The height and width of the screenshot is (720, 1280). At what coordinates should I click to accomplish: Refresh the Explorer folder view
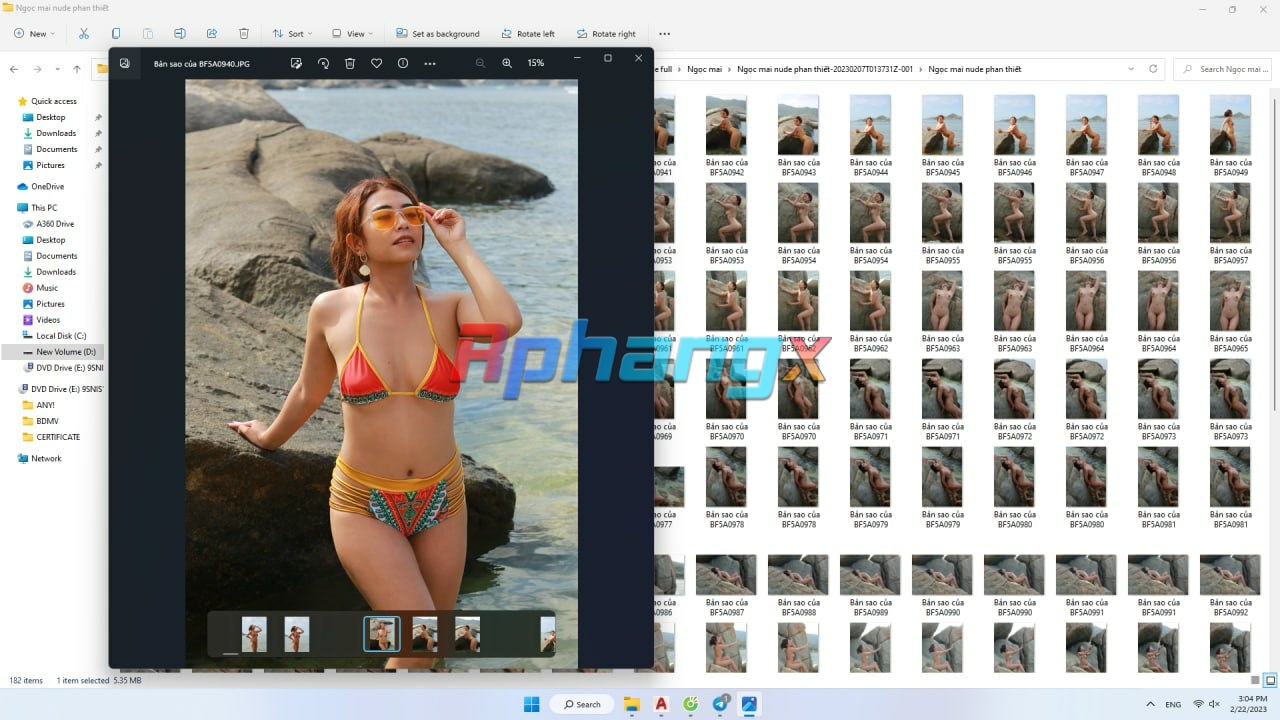1153,69
